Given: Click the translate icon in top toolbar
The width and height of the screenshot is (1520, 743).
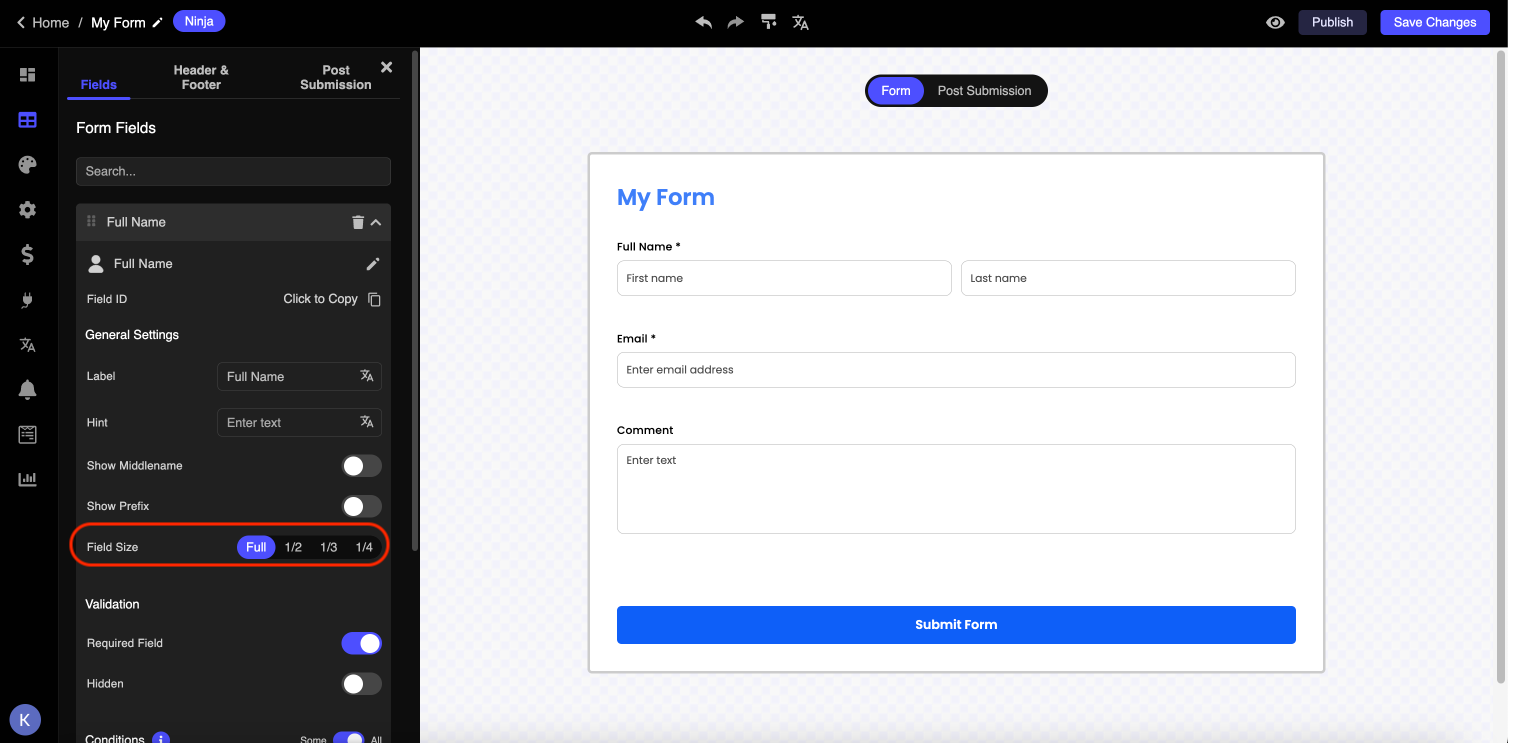Looking at the screenshot, I should pos(800,22).
